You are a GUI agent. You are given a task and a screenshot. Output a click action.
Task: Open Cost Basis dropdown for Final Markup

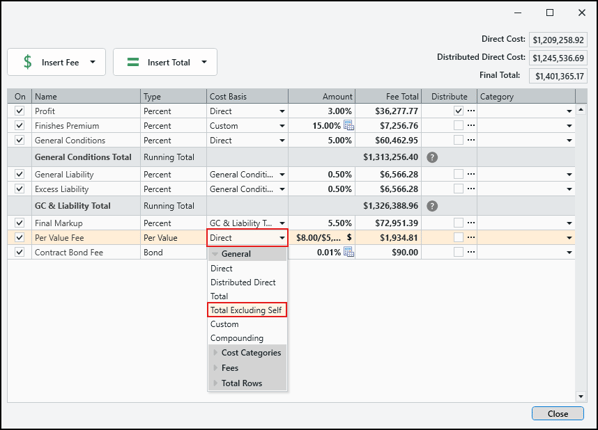[282, 223]
